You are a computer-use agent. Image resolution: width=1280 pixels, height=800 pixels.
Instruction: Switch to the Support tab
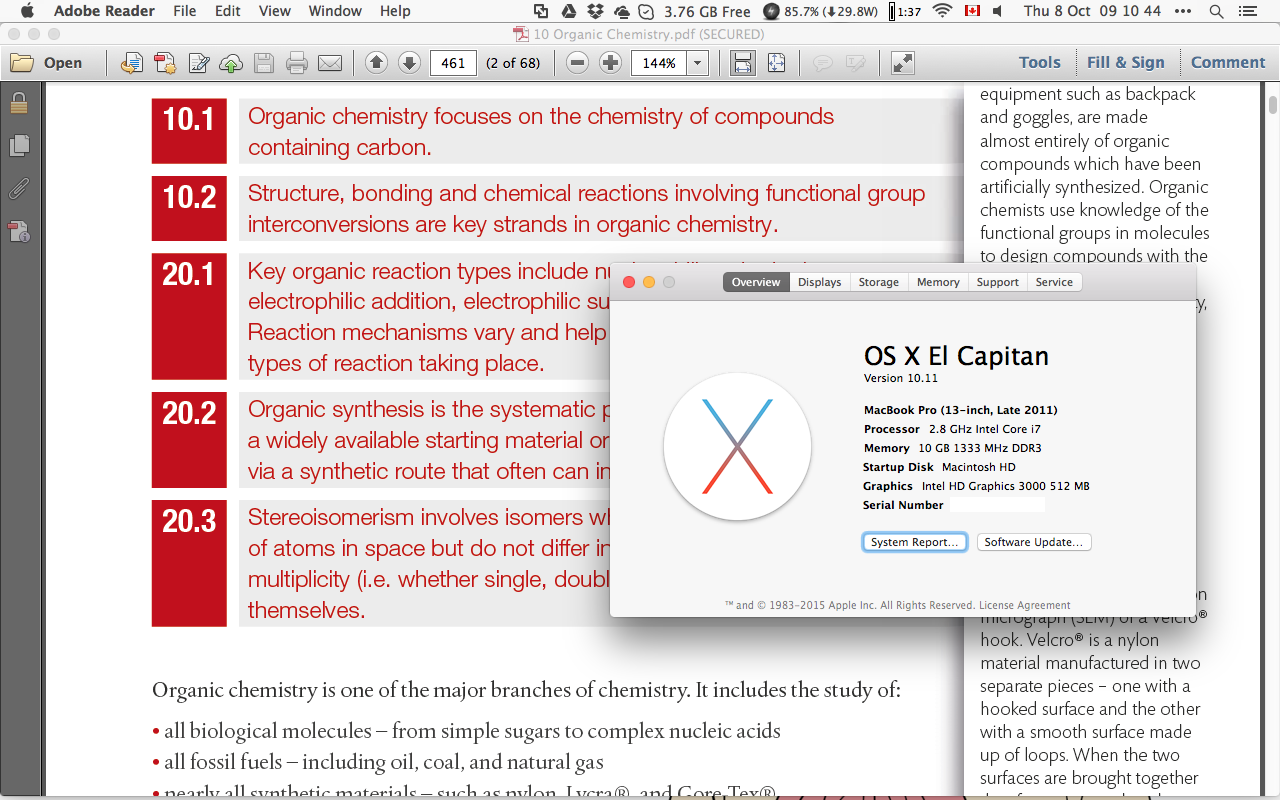(997, 282)
